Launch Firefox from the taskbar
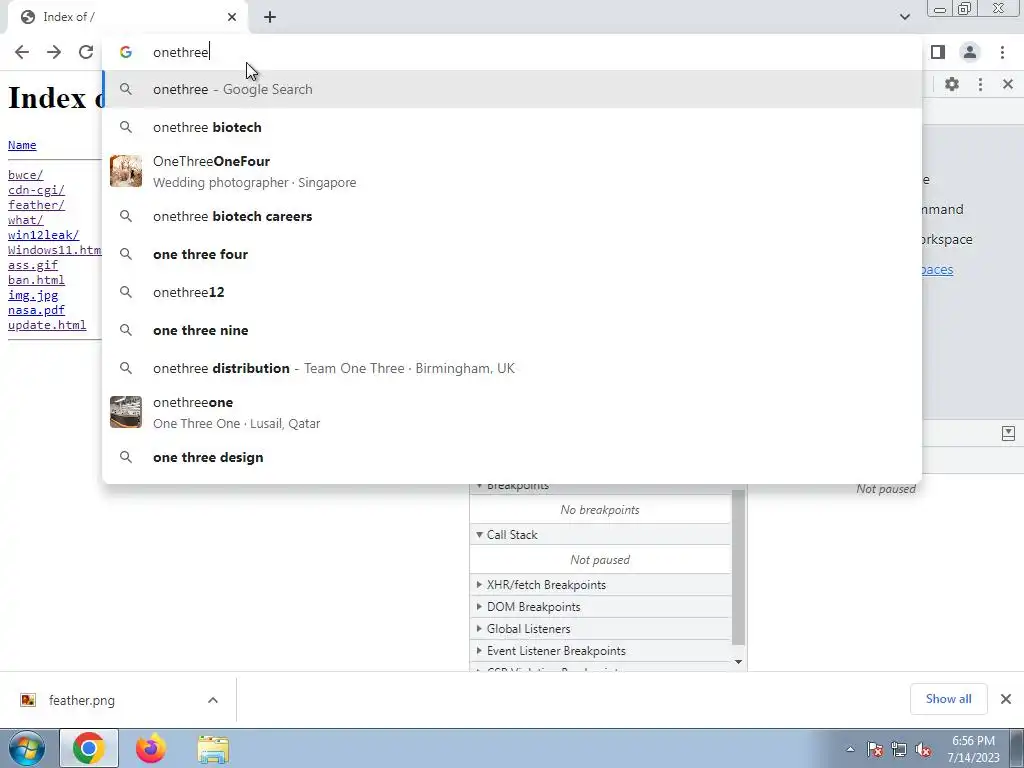Screen dimensions: 1024x768 pyautogui.click(x=151, y=749)
